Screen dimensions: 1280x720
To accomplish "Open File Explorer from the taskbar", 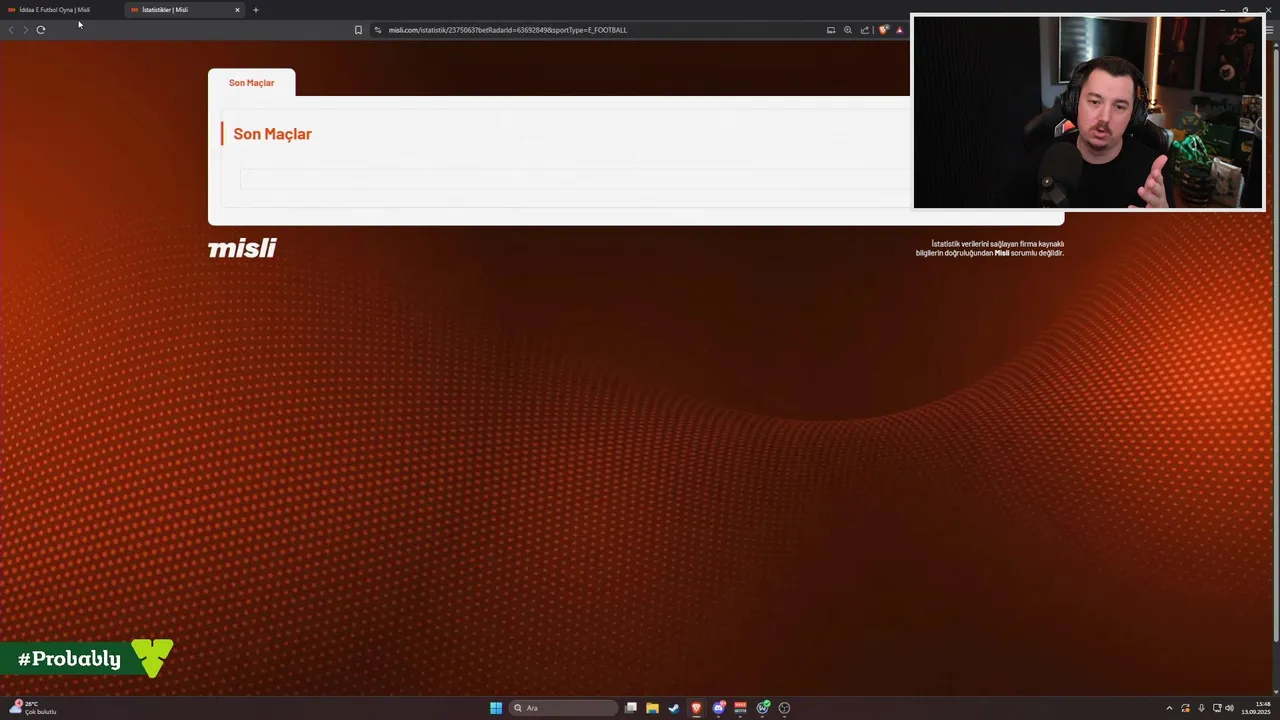I will pos(652,708).
